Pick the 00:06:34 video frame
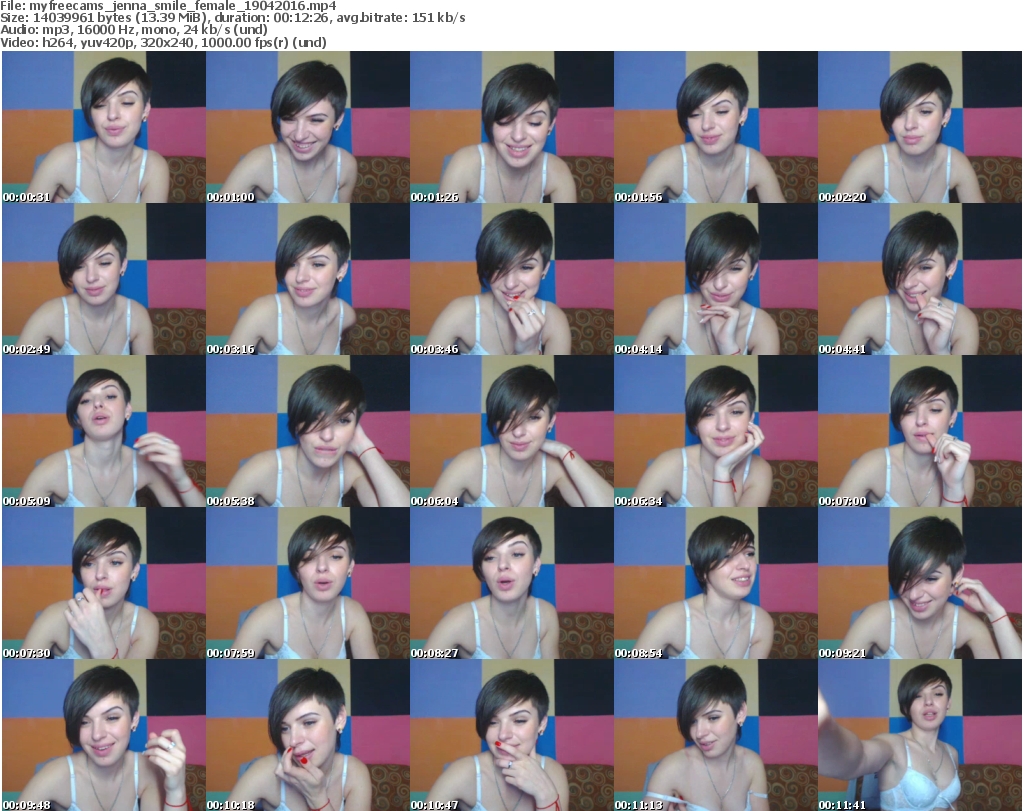Screen dimensions: 1024x811 (716, 432)
